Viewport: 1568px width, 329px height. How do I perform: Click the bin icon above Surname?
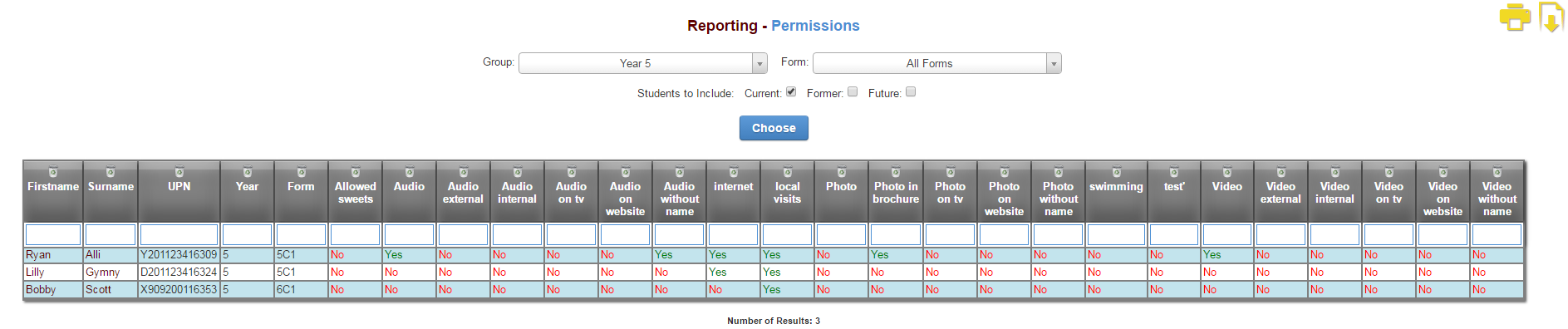pos(111,172)
